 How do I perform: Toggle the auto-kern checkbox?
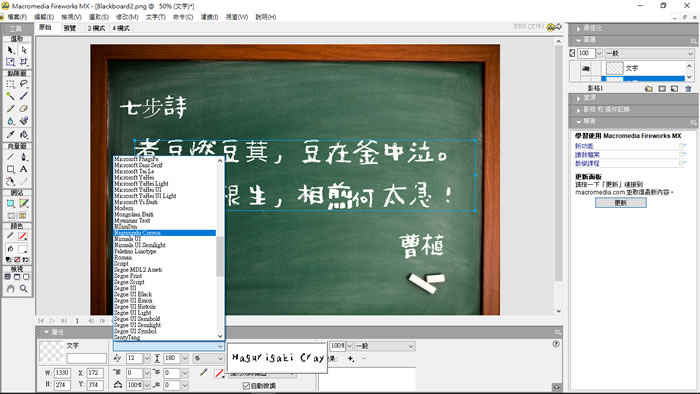click(246, 386)
